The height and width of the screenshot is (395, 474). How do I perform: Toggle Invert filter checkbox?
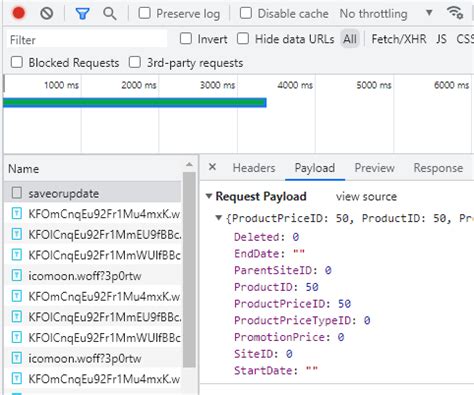pos(186,39)
